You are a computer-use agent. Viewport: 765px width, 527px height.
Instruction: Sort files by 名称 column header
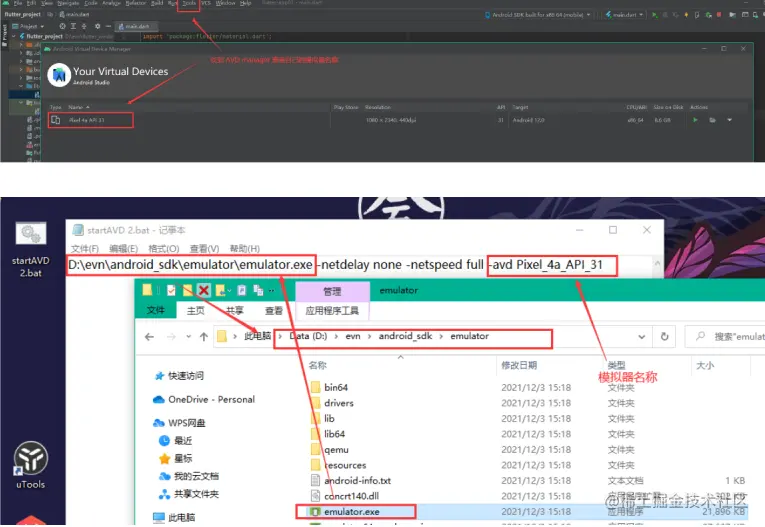[318, 365]
